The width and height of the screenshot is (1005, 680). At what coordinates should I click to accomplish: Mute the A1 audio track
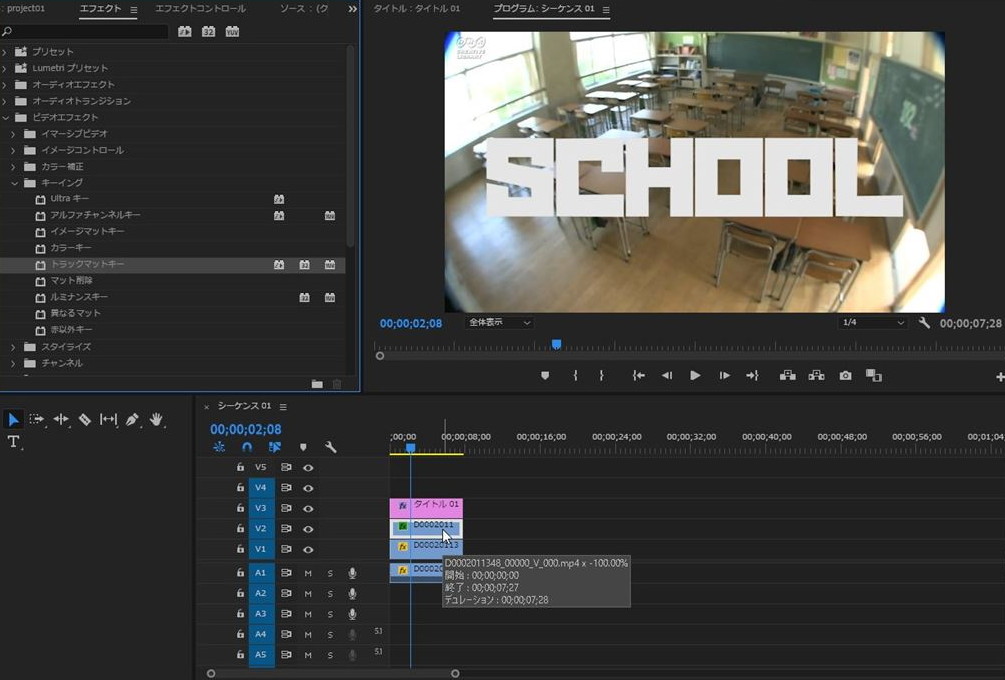[308, 573]
